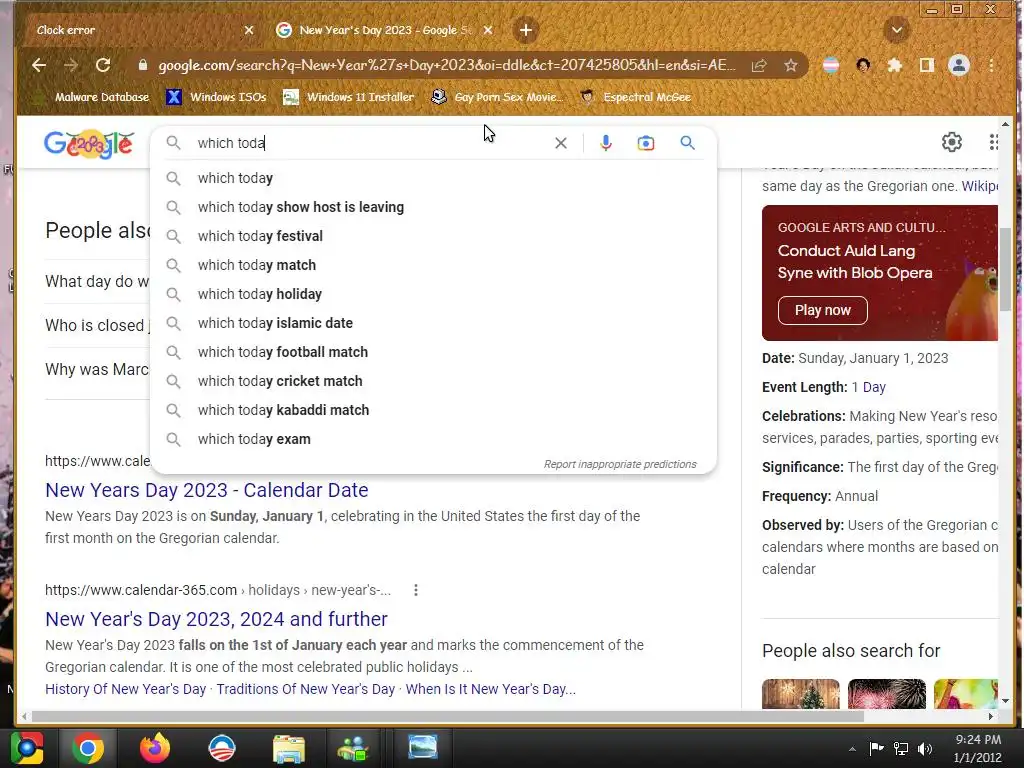Click the vertical page scrollbar thumb
The image size is (1024, 768).
click(x=1005, y=269)
